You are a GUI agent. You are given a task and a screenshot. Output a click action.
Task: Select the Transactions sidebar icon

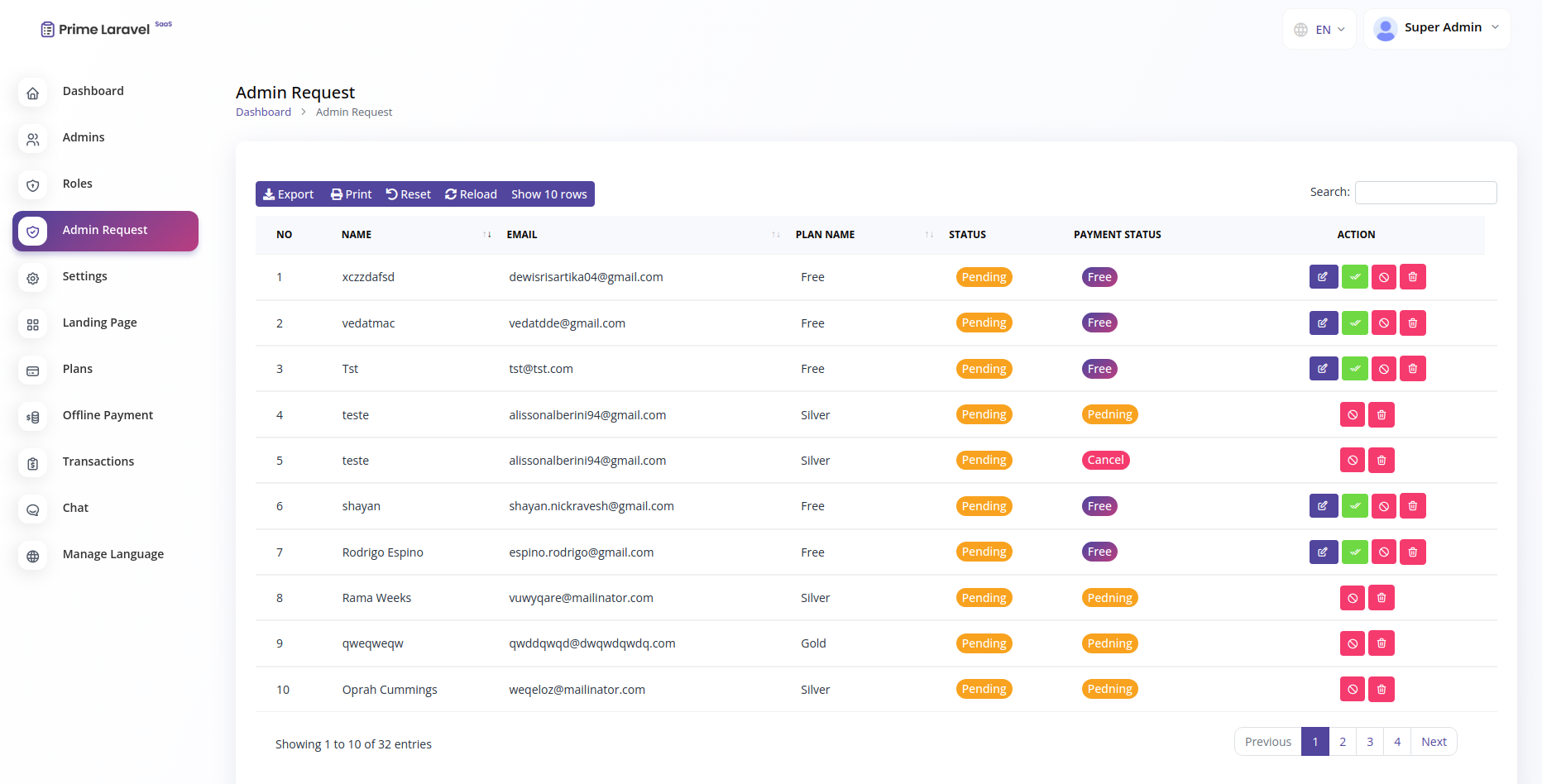pyautogui.click(x=32, y=463)
